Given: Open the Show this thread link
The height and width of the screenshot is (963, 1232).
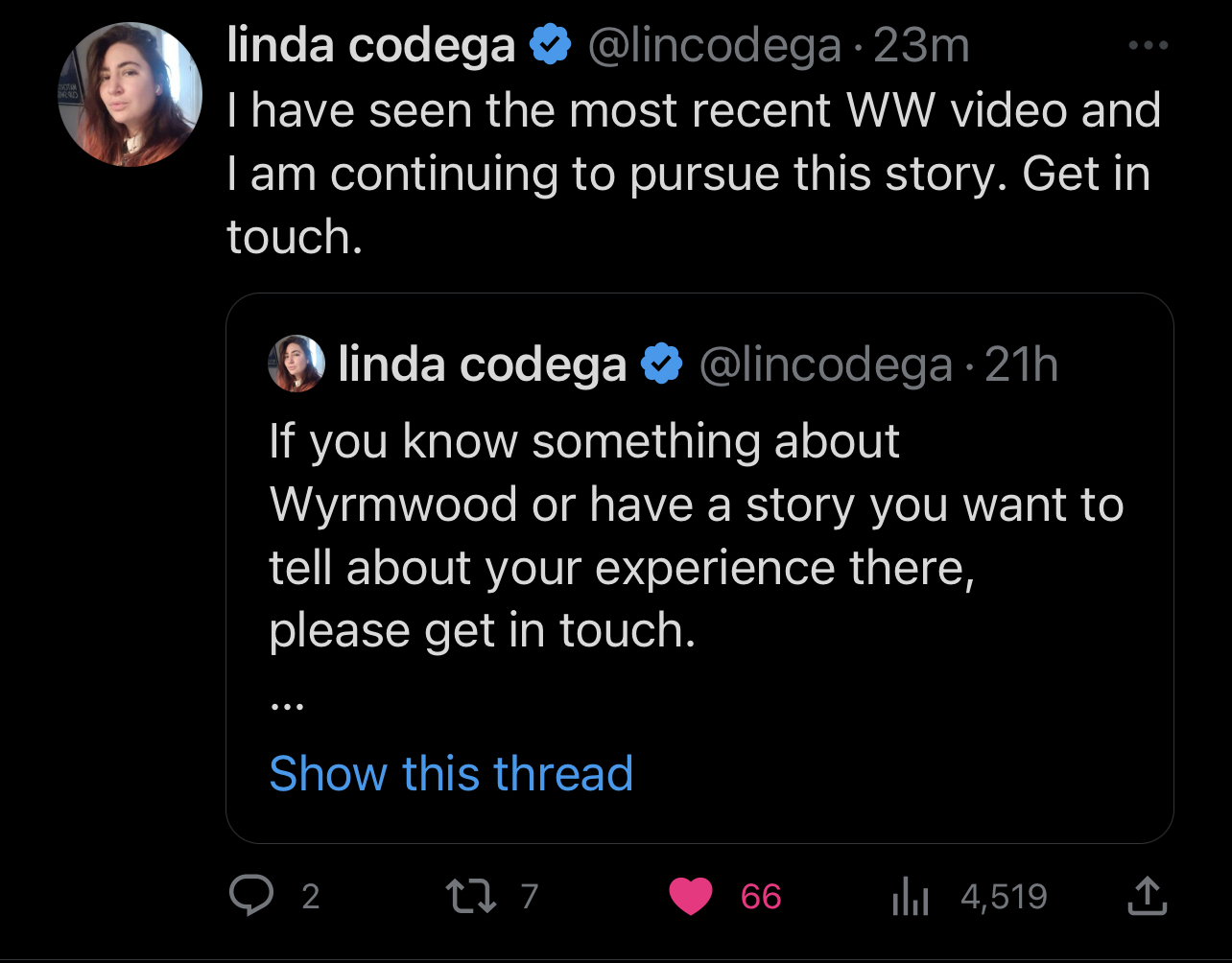Looking at the screenshot, I should [x=451, y=773].
